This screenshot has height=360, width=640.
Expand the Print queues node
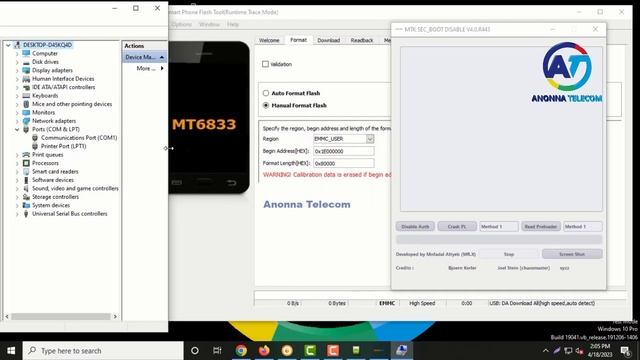coord(17,155)
